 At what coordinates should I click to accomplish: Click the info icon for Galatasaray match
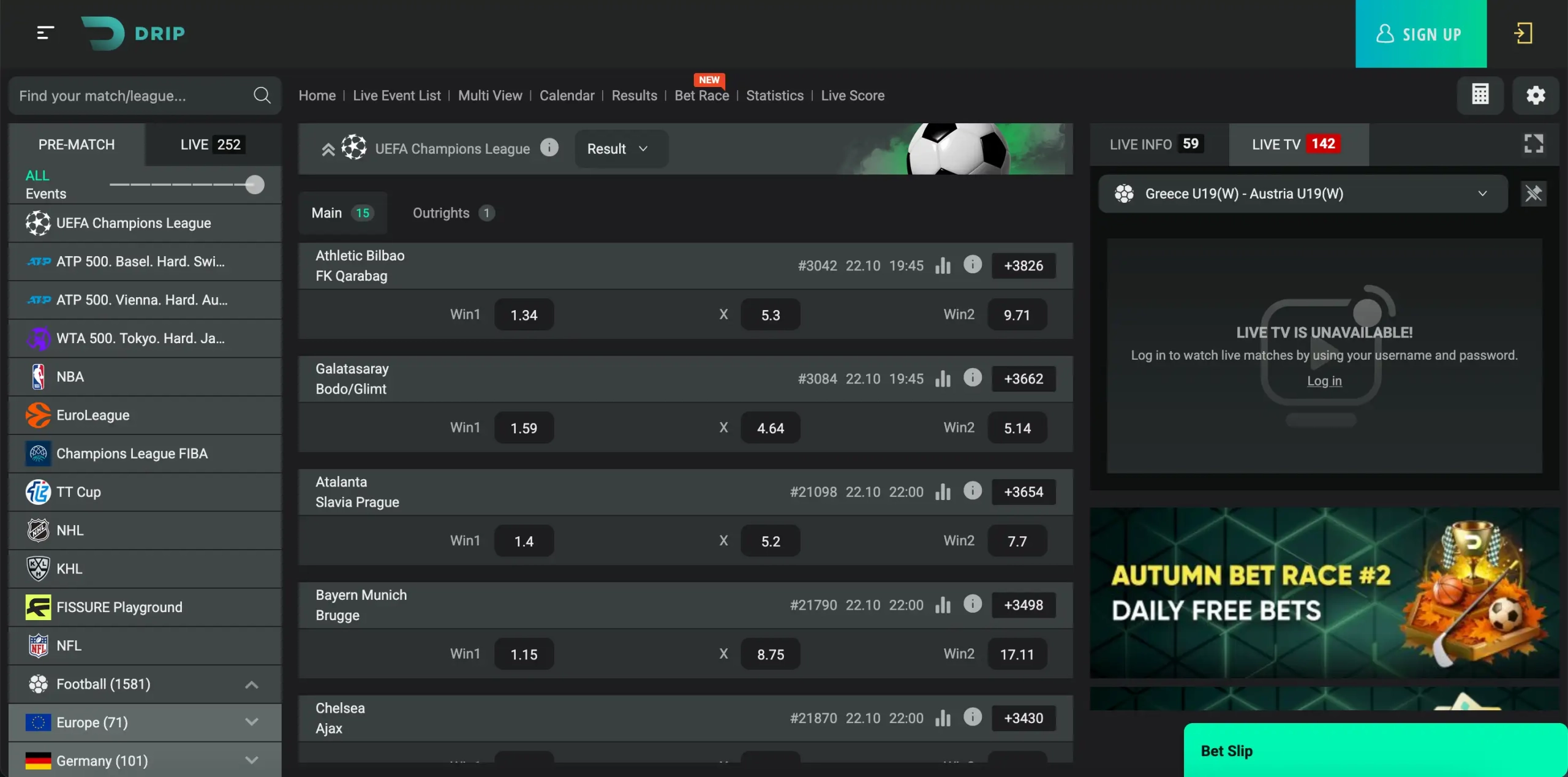[x=972, y=378]
